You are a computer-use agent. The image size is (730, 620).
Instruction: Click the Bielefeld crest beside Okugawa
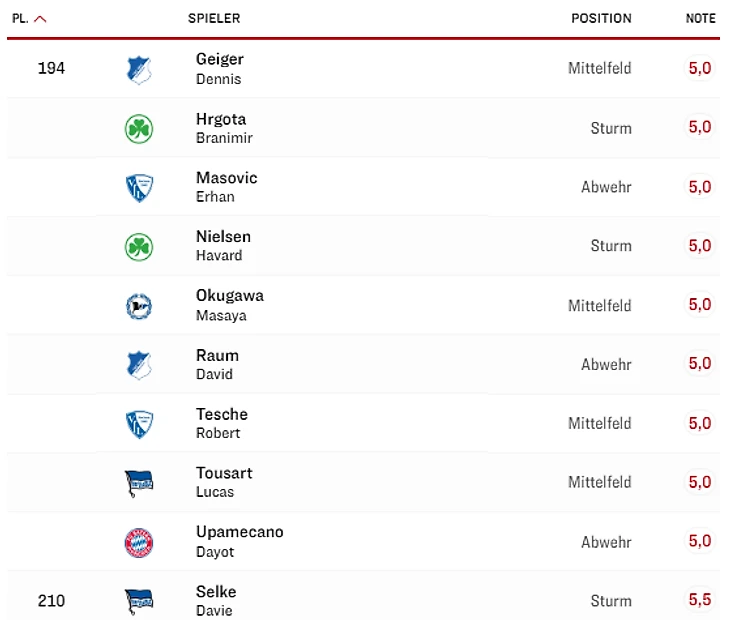coord(139,306)
